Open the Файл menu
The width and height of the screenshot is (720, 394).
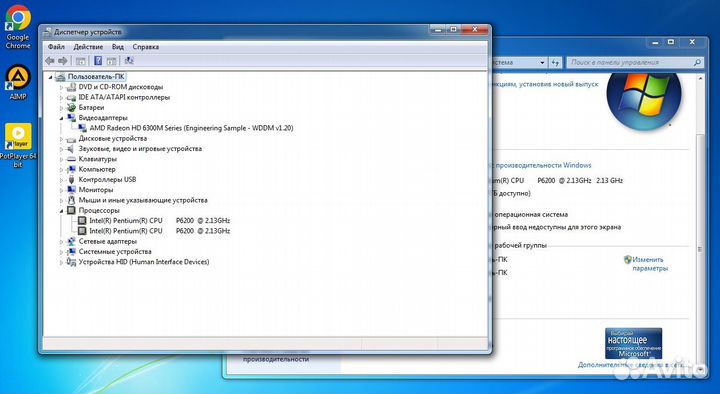tap(56, 47)
